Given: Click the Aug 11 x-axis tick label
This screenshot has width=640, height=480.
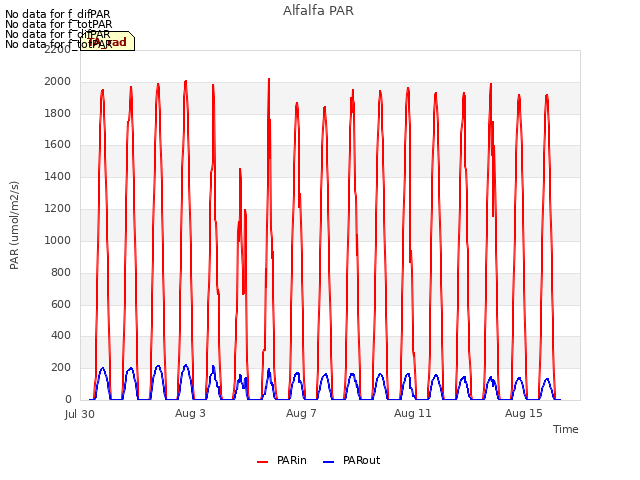Looking at the screenshot, I should (412, 413).
